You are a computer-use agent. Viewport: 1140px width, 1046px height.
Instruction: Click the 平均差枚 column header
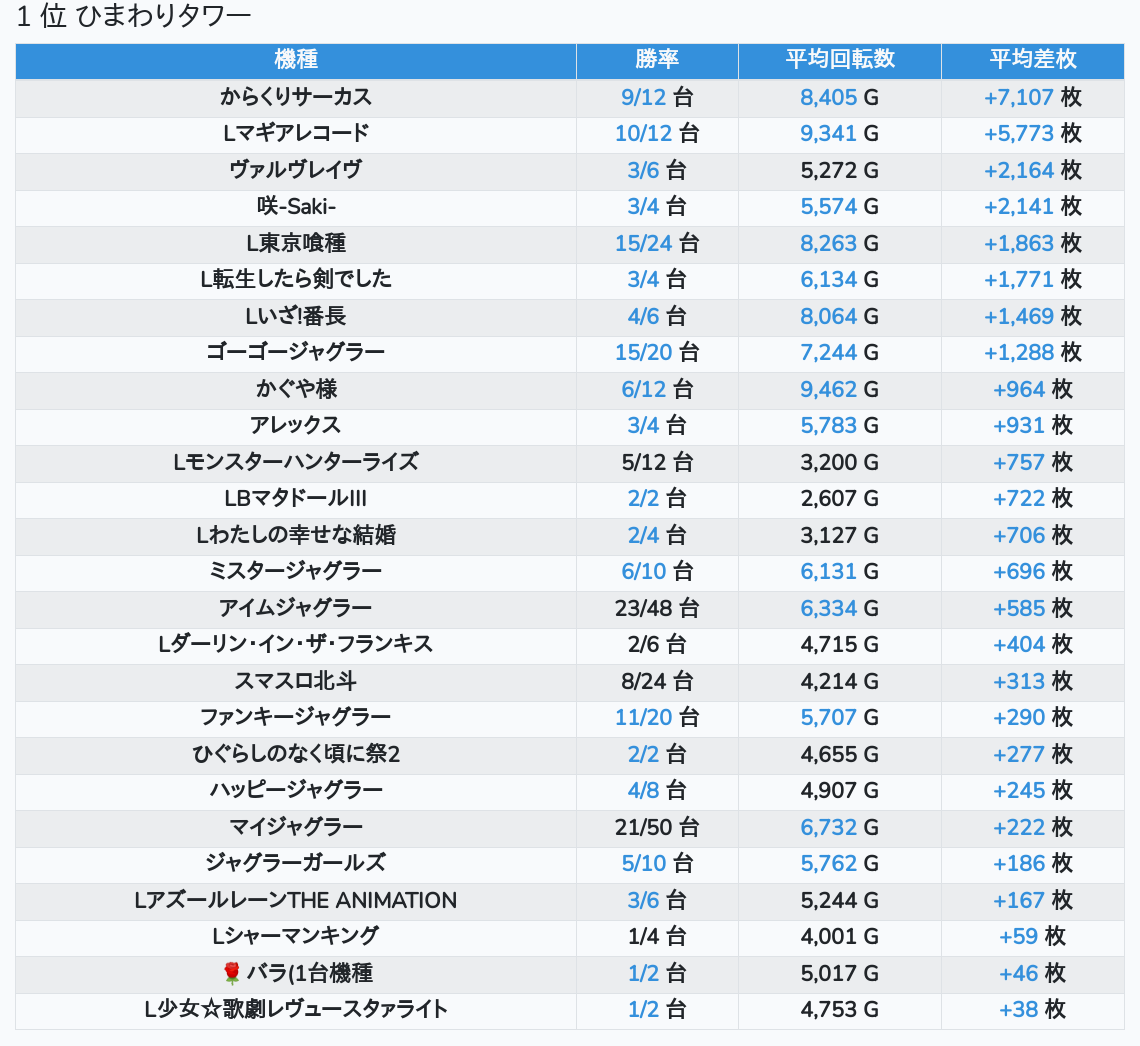click(x=1032, y=60)
